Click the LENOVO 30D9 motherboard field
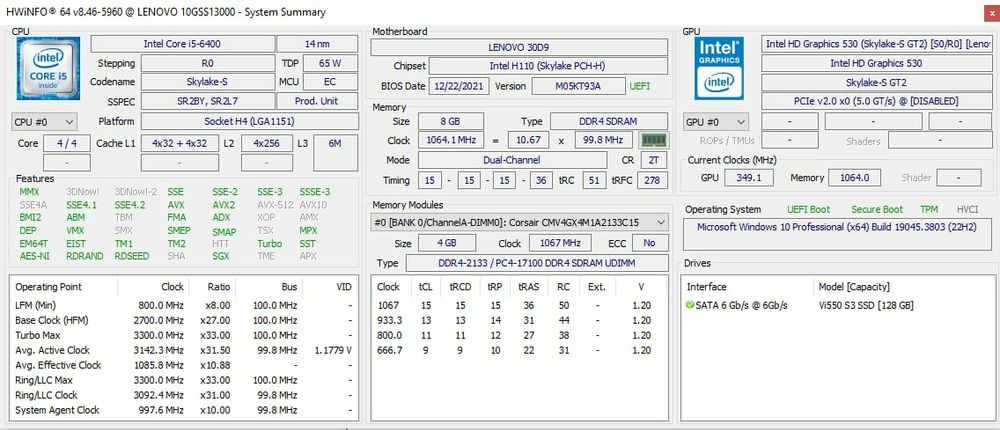The width and height of the screenshot is (1000, 430). [519, 47]
